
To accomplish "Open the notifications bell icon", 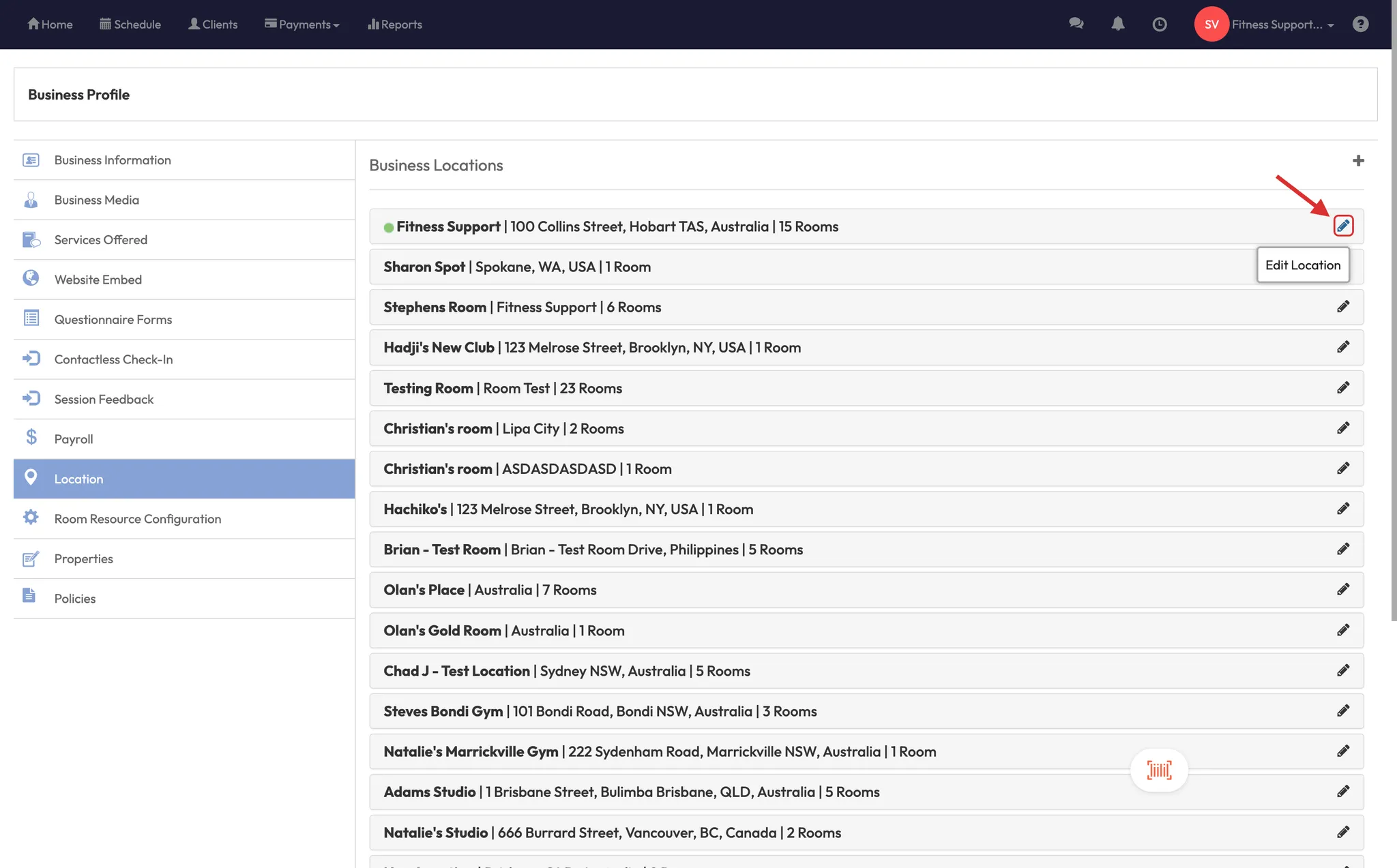I will pyautogui.click(x=1117, y=25).
